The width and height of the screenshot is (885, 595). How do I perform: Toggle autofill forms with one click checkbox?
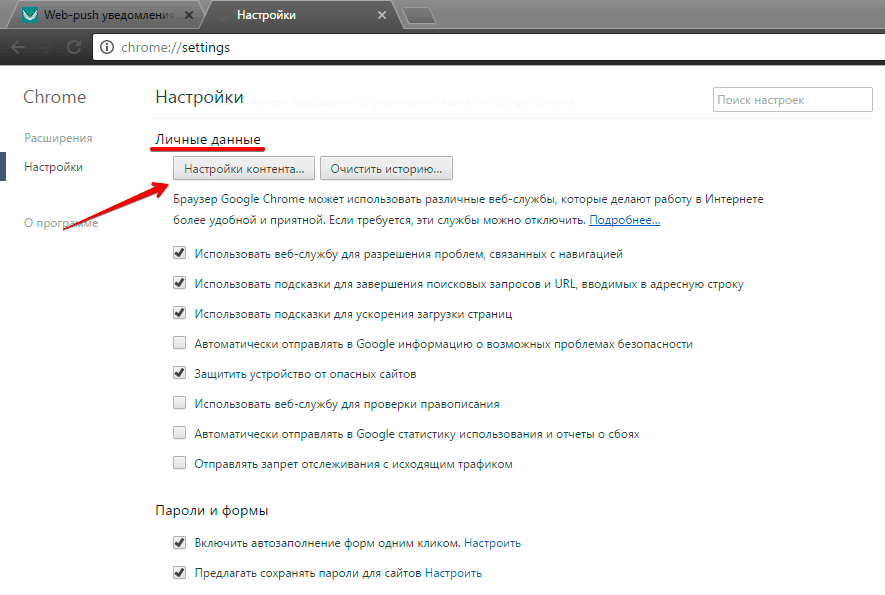click(x=179, y=542)
